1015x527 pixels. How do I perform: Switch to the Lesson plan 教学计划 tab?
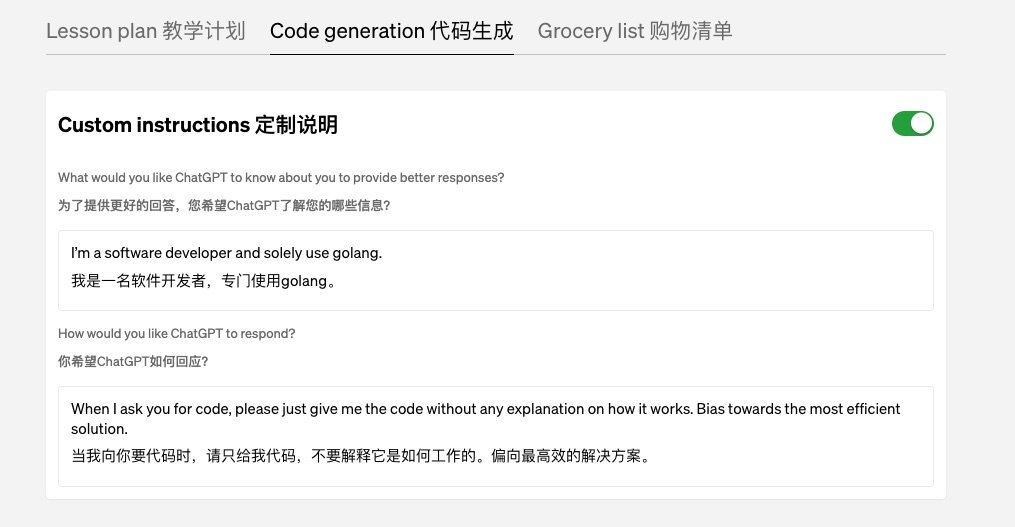(145, 31)
